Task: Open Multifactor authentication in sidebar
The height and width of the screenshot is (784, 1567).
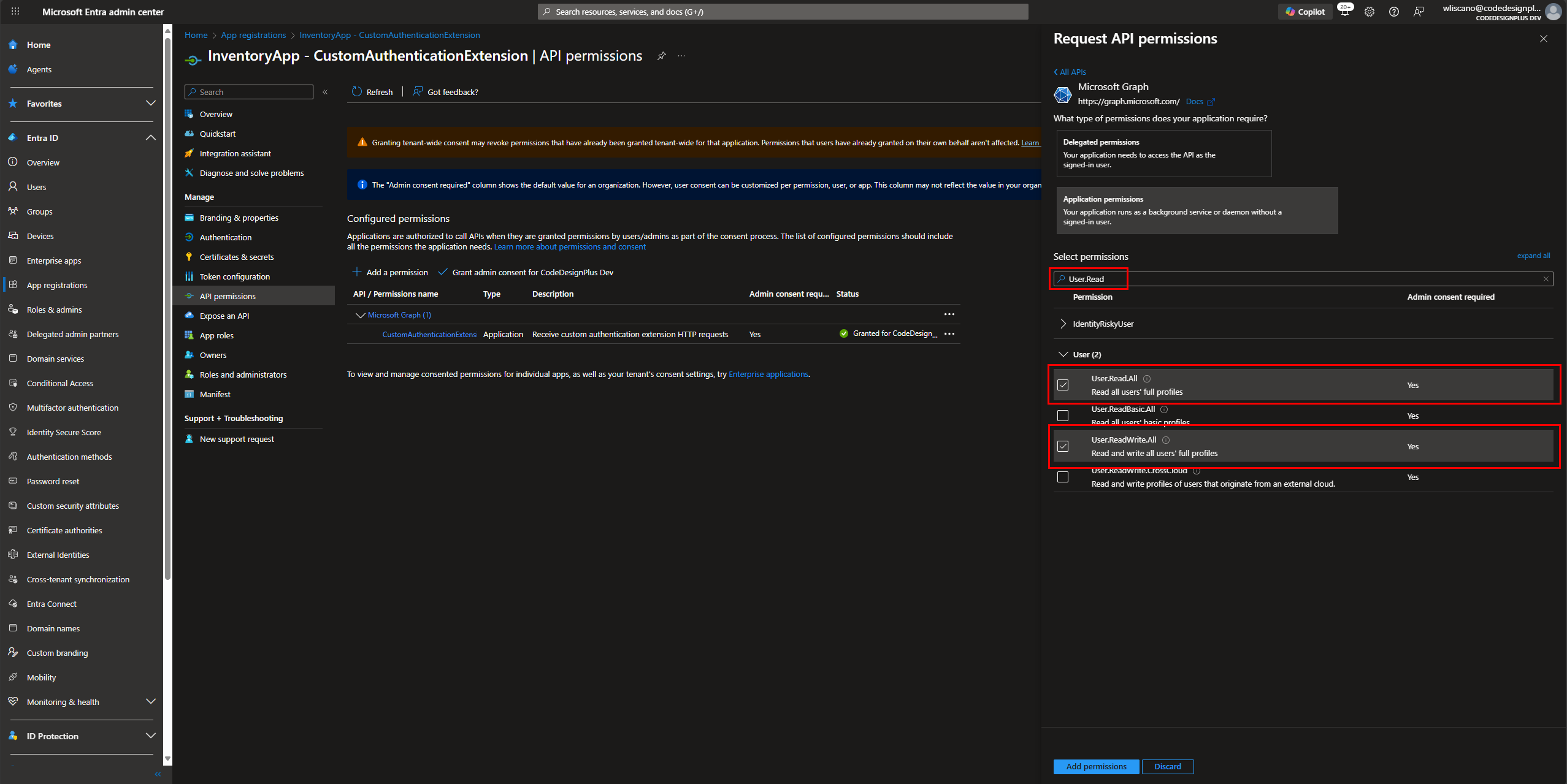Action: (x=72, y=408)
